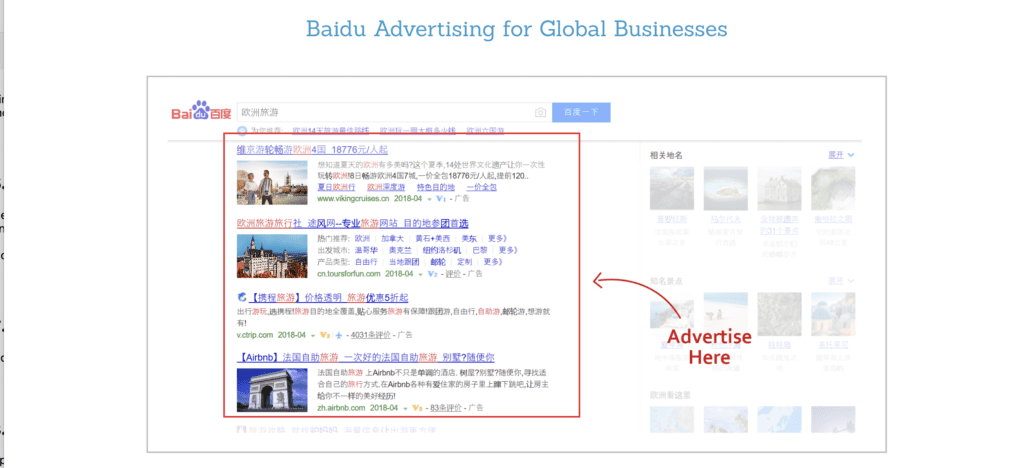1024x468 pixels.
Task: Open the 83条评价 reviews link
Action: 446,407
